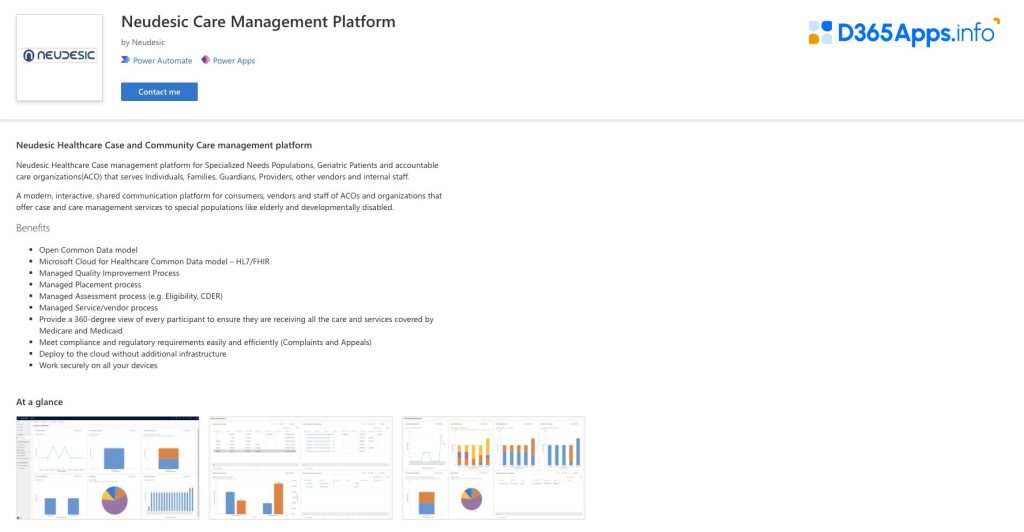The width and height of the screenshot is (1024, 532).
Task: Click the 'At a glance' heading
Action: pos(39,402)
